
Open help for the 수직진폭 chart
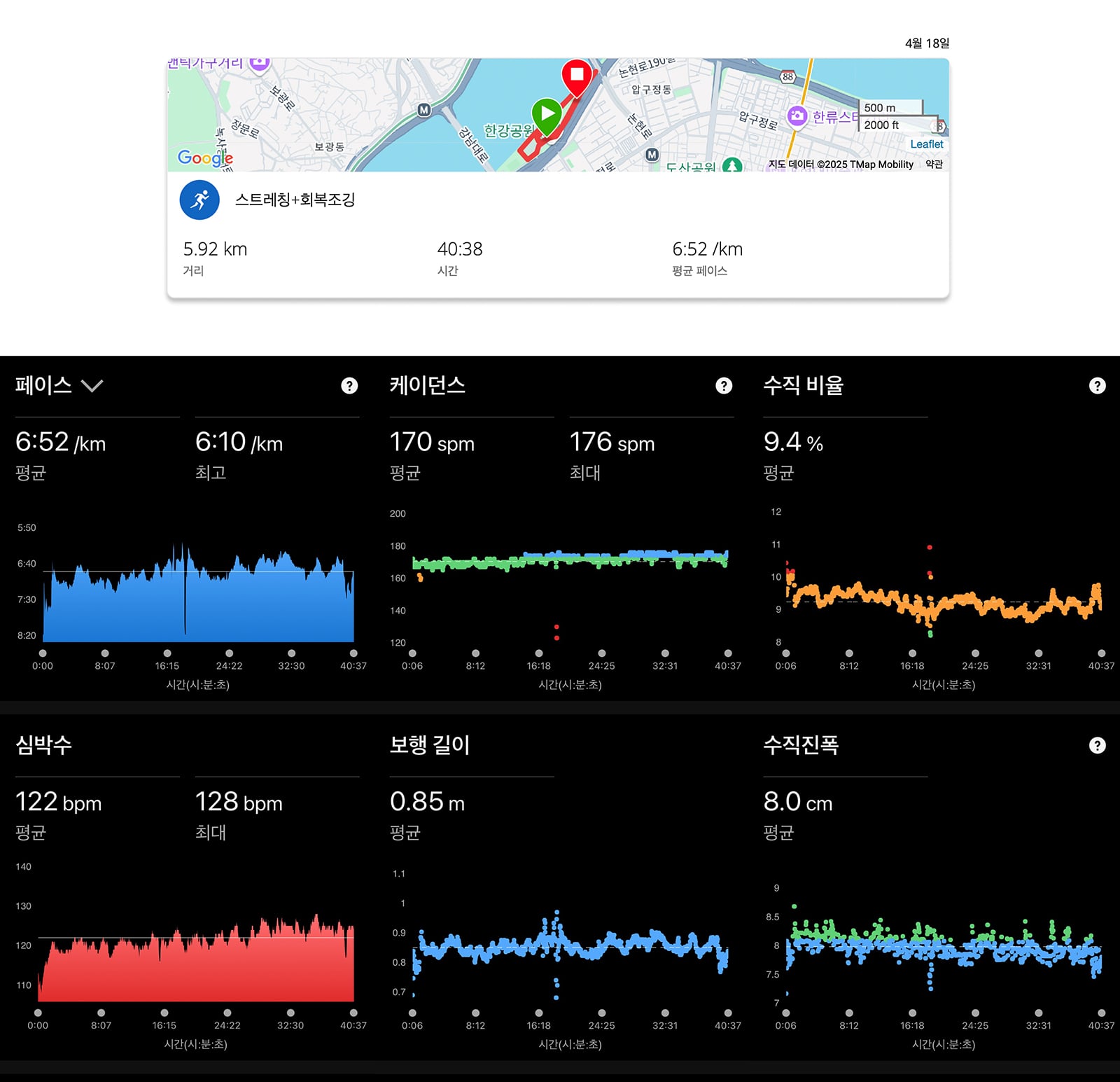1098,746
